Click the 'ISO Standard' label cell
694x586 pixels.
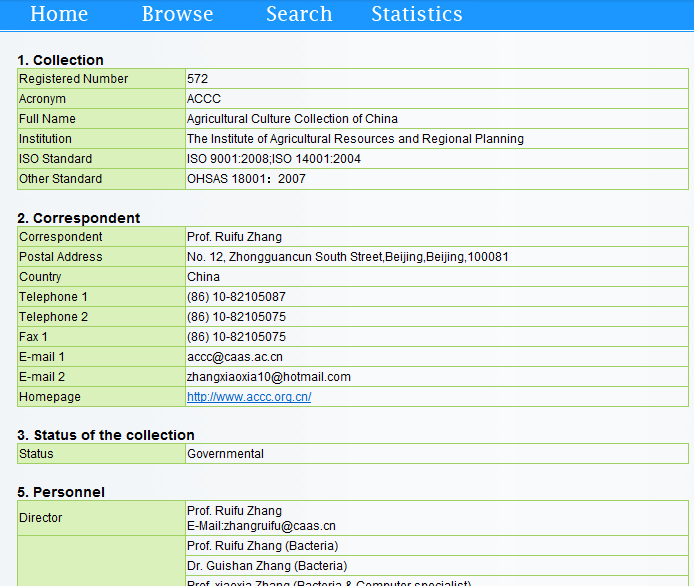coord(101,158)
